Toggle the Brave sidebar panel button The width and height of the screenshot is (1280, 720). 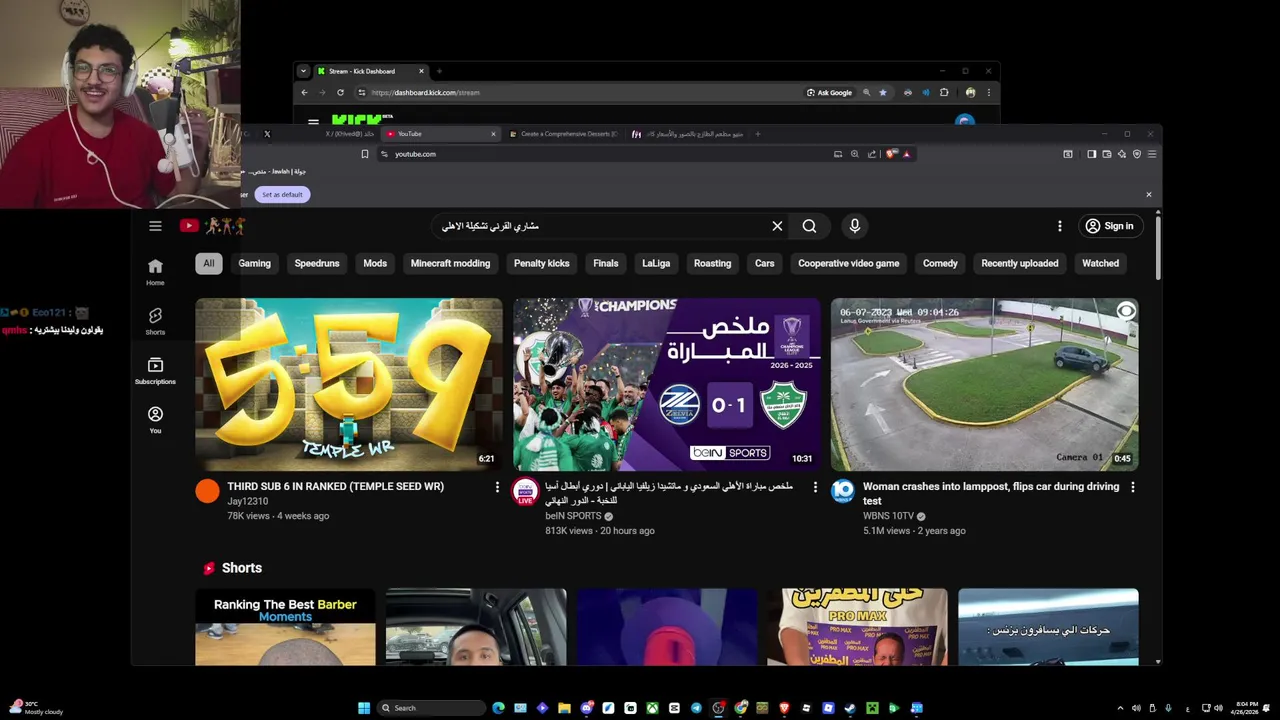1092,154
